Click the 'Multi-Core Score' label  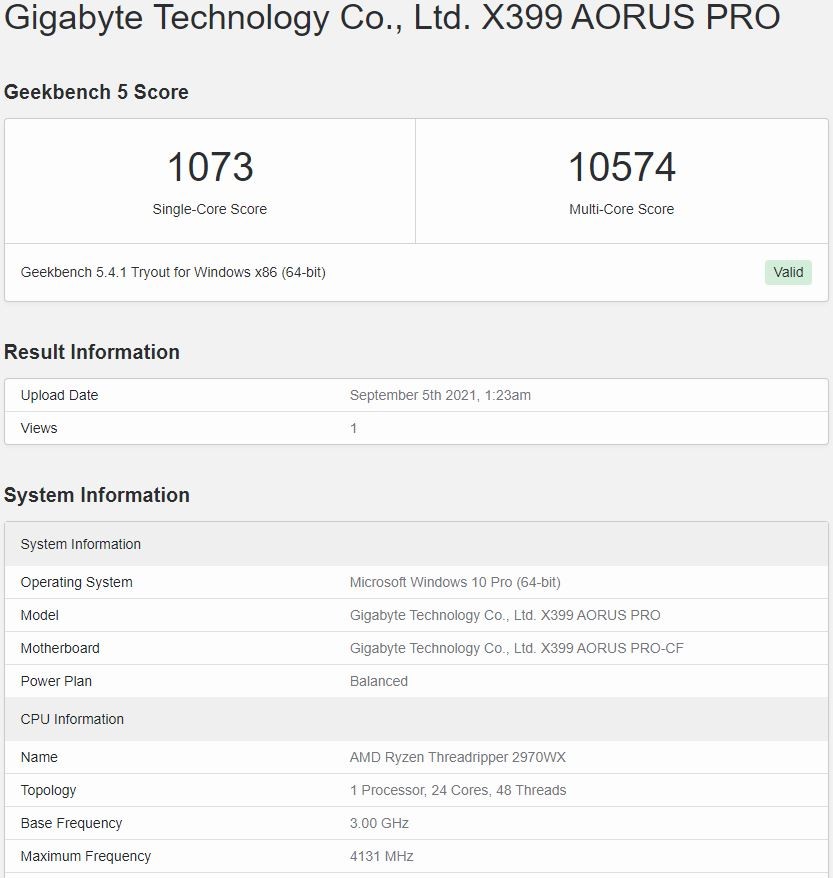pyautogui.click(x=621, y=209)
